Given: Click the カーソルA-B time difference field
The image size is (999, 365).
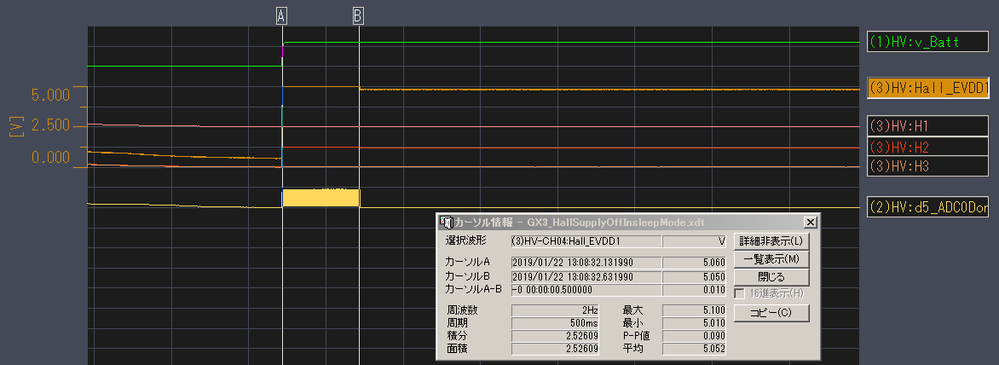Looking at the screenshot, I should click(x=586, y=290).
